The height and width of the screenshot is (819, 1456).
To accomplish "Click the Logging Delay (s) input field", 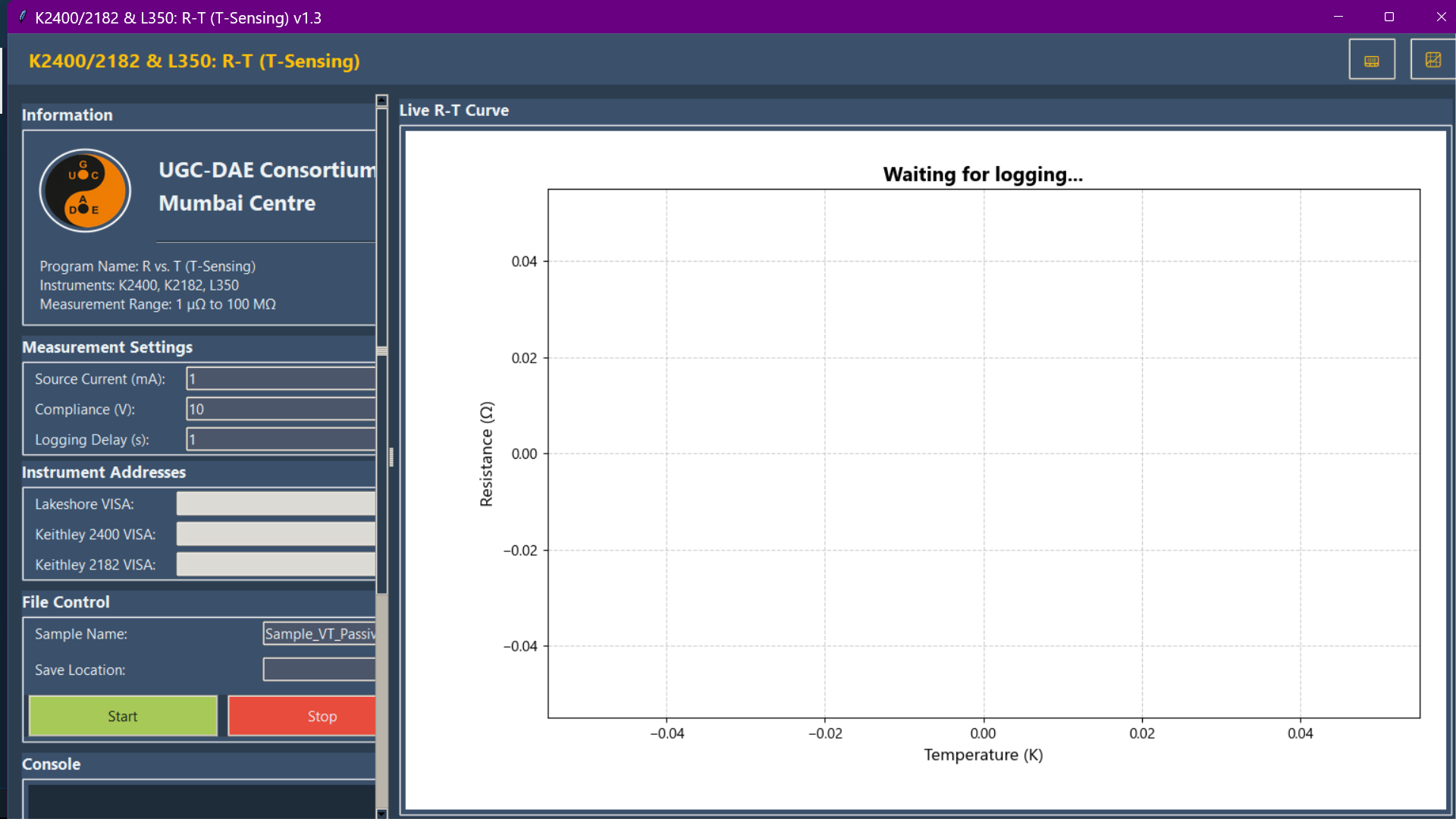I will pos(281,439).
